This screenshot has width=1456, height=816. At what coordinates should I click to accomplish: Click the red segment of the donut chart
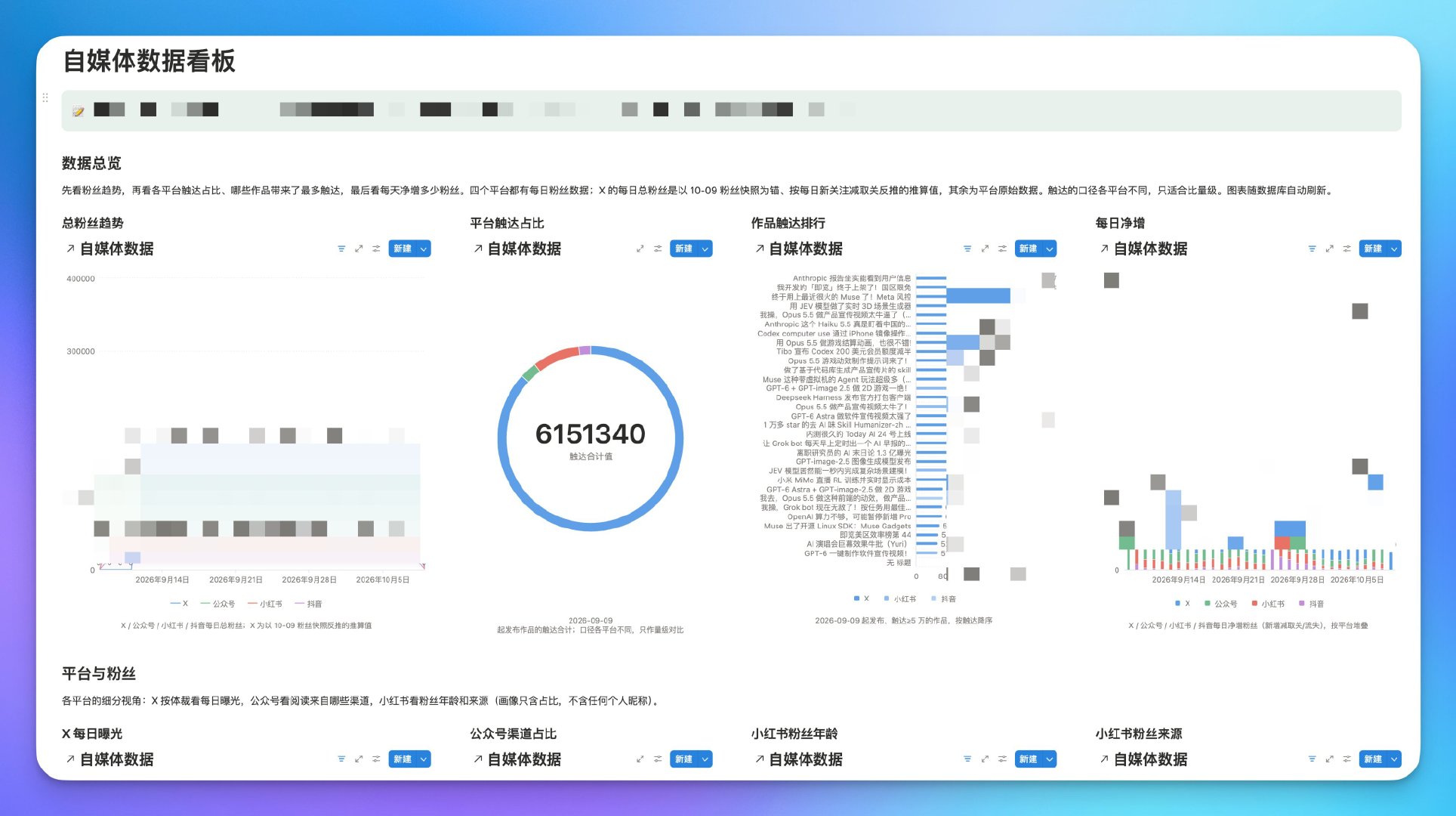tap(557, 357)
